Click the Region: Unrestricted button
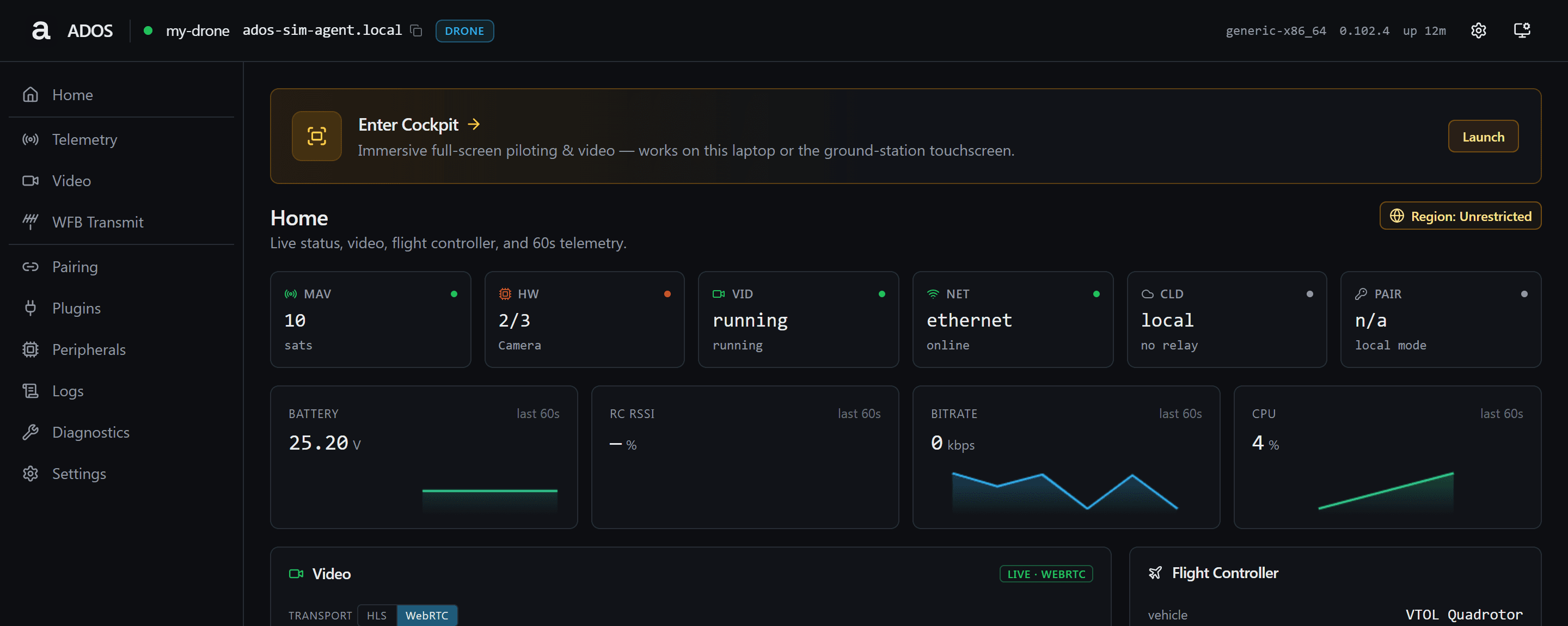Screen dimensions: 1568x626 tap(1460, 216)
